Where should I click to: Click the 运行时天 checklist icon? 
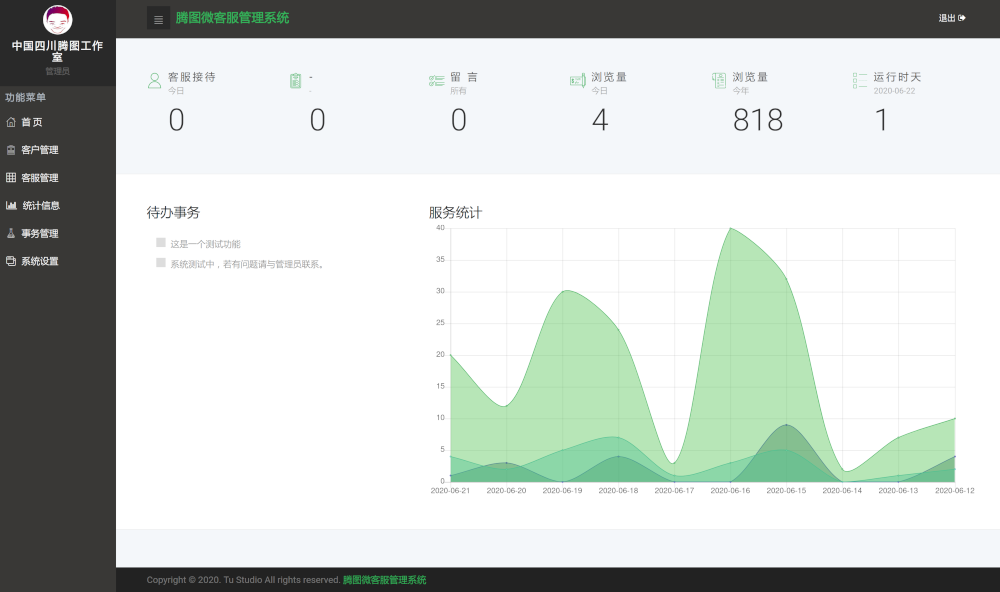[860, 81]
